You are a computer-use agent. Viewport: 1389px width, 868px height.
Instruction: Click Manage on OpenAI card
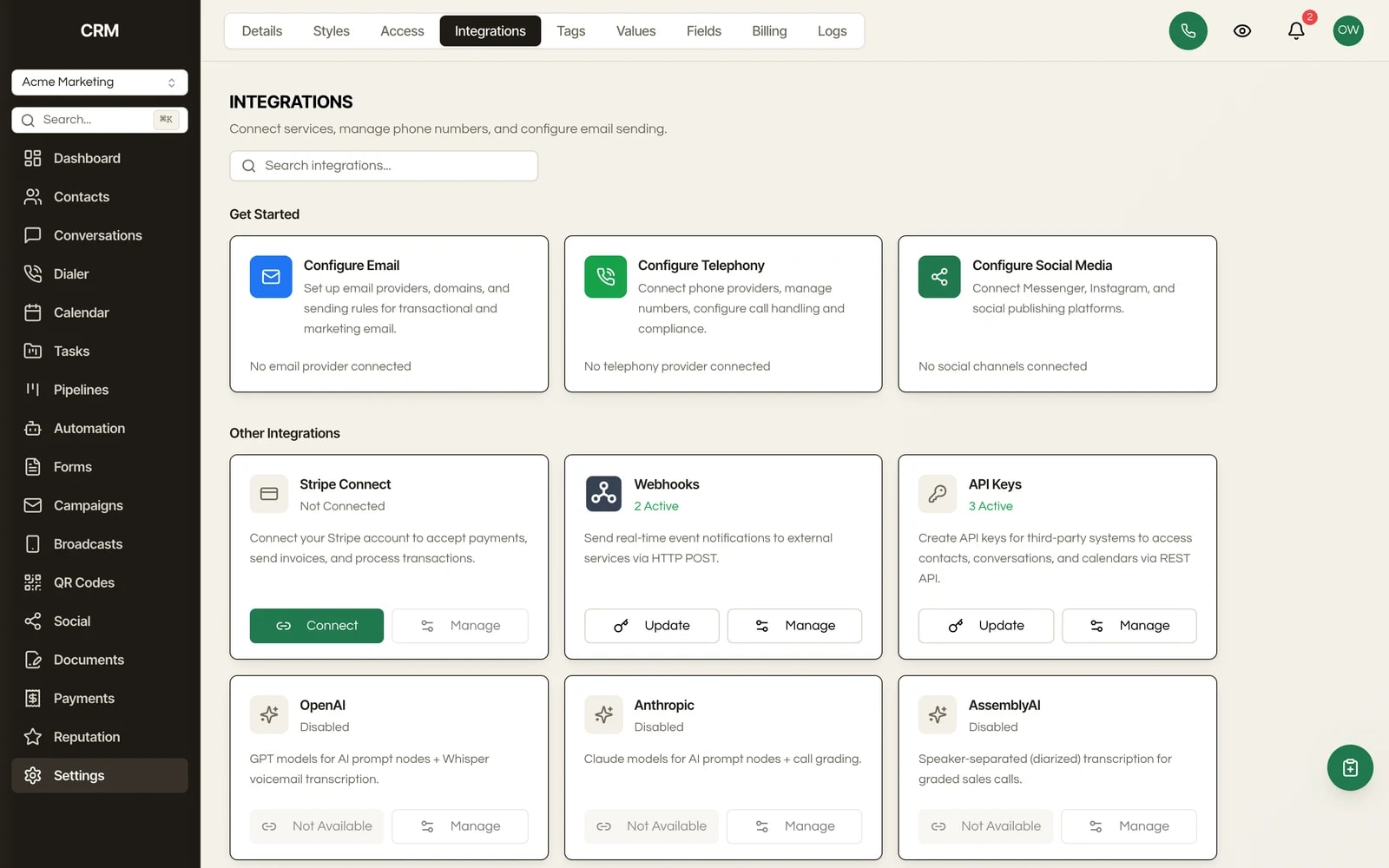tap(460, 826)
